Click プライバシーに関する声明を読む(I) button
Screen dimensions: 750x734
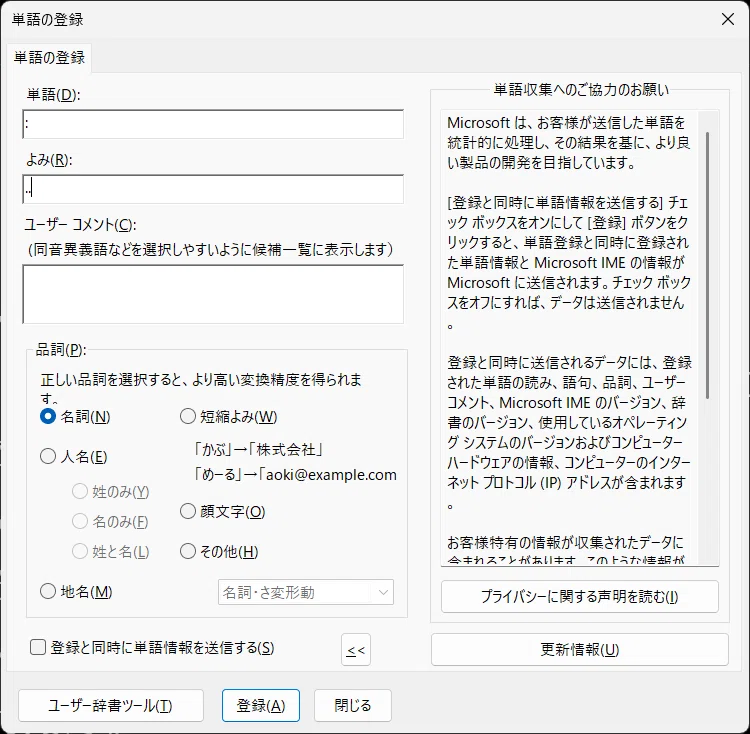pos(580,597)
